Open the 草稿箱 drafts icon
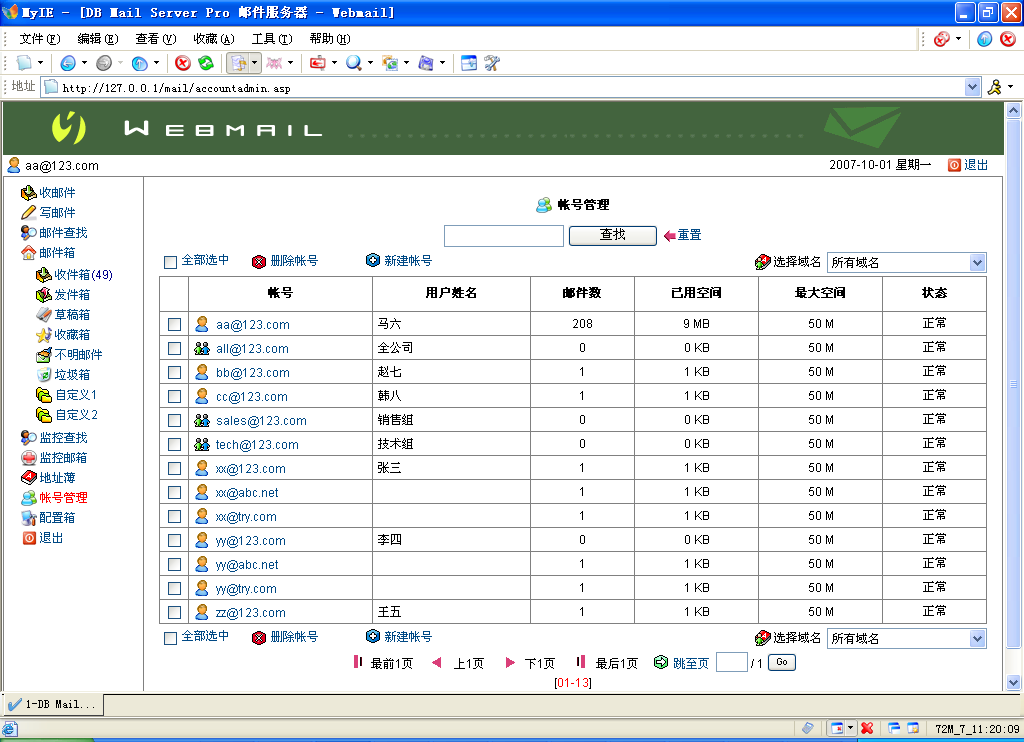 [x=43, y=314]
